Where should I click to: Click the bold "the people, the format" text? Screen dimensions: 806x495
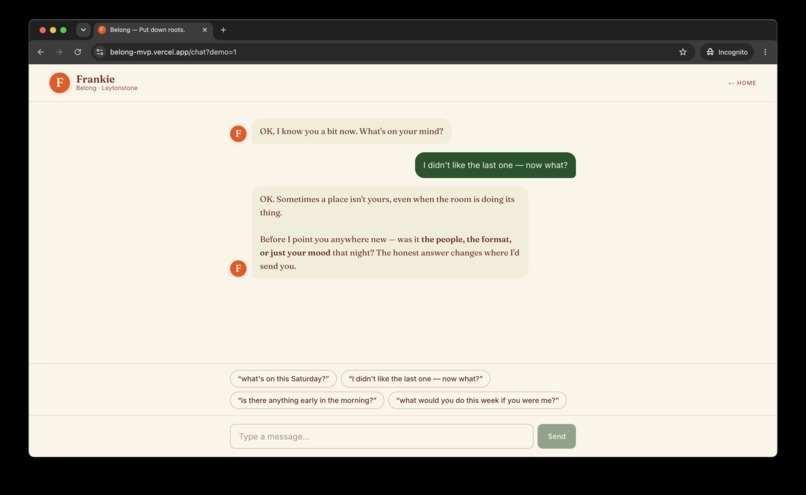click(x=466, y=239)
